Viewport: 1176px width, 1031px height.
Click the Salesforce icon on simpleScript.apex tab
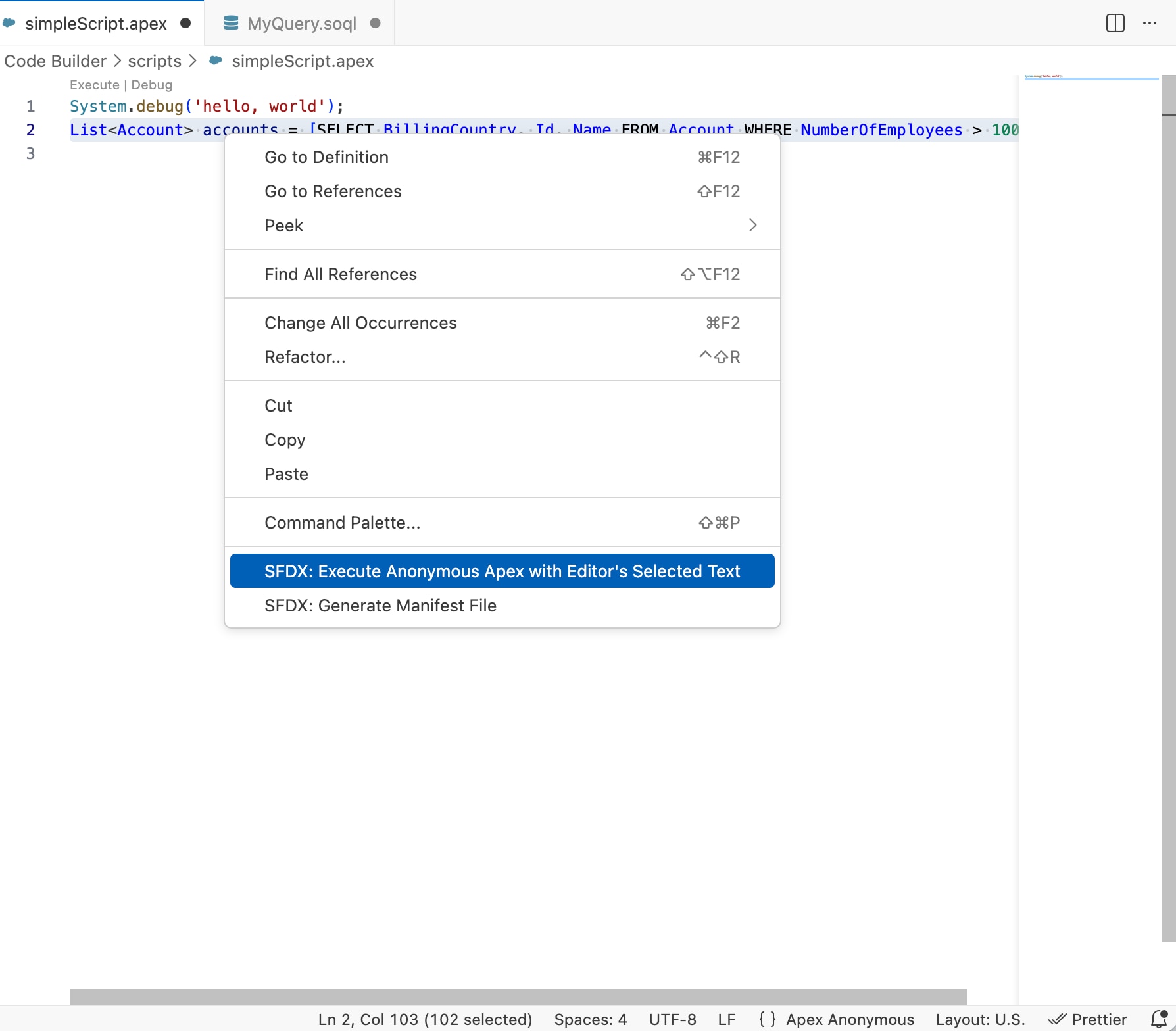(x=9, y=23)
